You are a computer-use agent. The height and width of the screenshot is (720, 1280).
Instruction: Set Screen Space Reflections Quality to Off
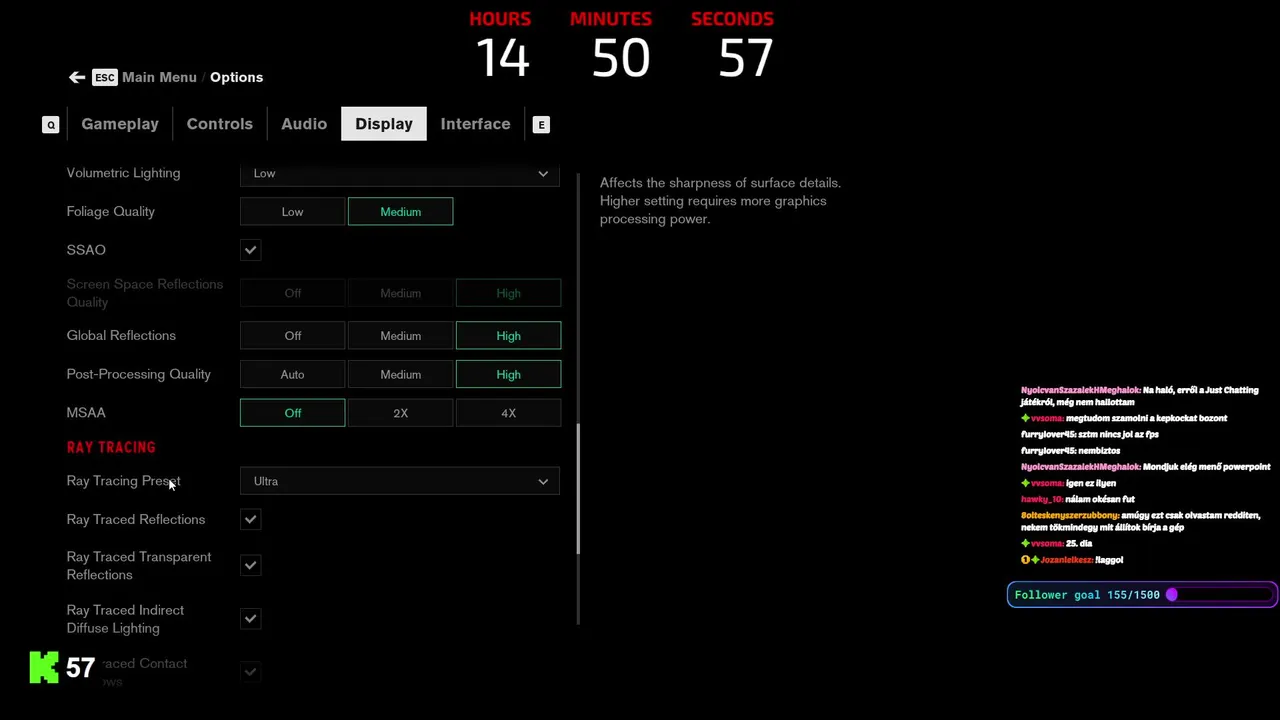tap(292, 293)
